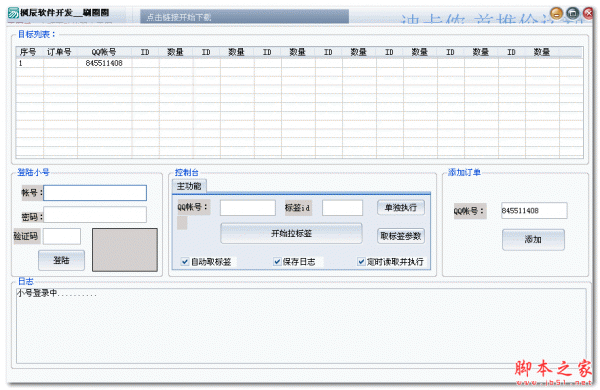This screenshot has width=600, height=390.
Task: Click the small gray square under QQ帐号 label
Action: (x=182, y=223)
